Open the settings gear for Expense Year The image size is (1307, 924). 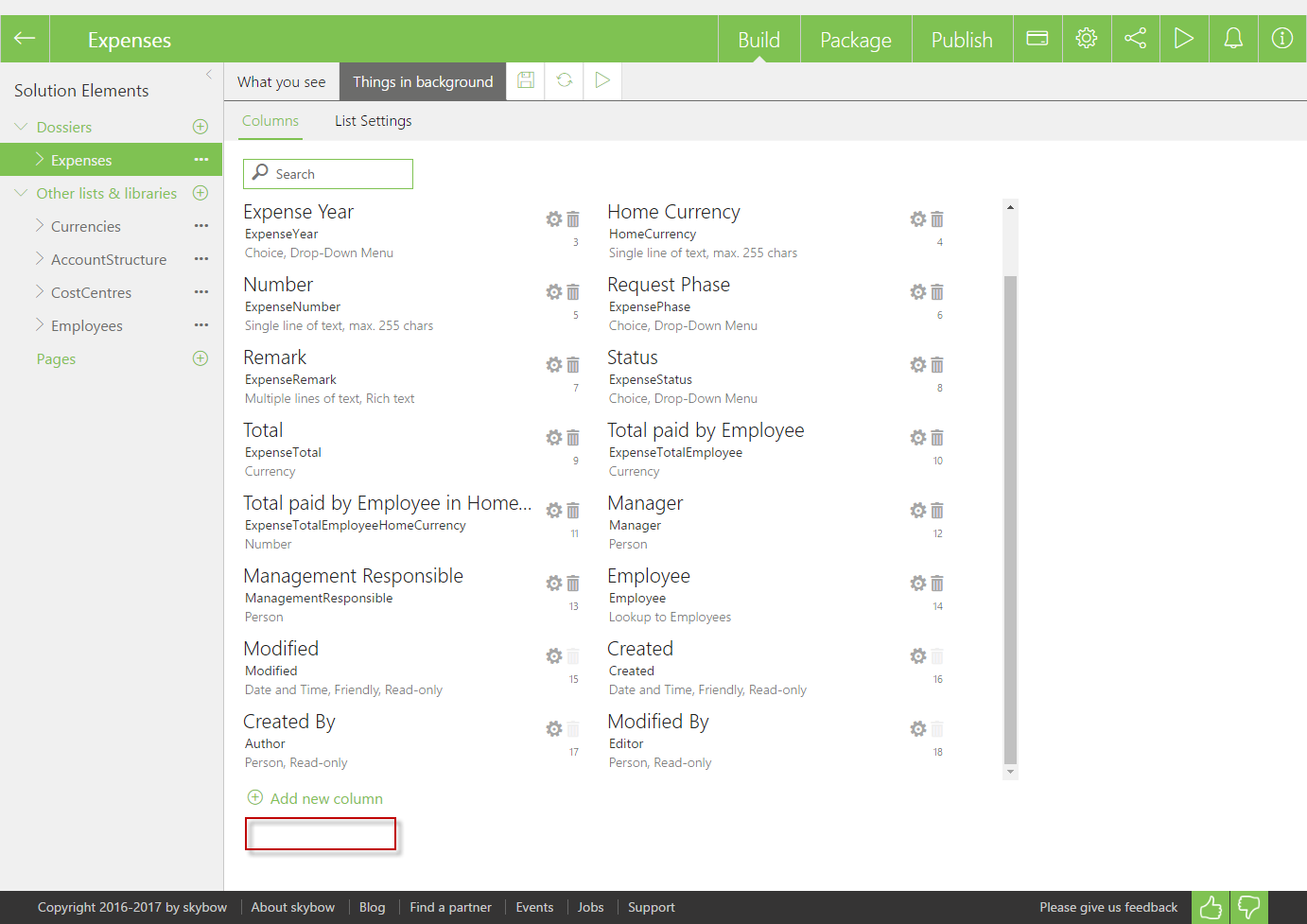click(x=554, y=219)
